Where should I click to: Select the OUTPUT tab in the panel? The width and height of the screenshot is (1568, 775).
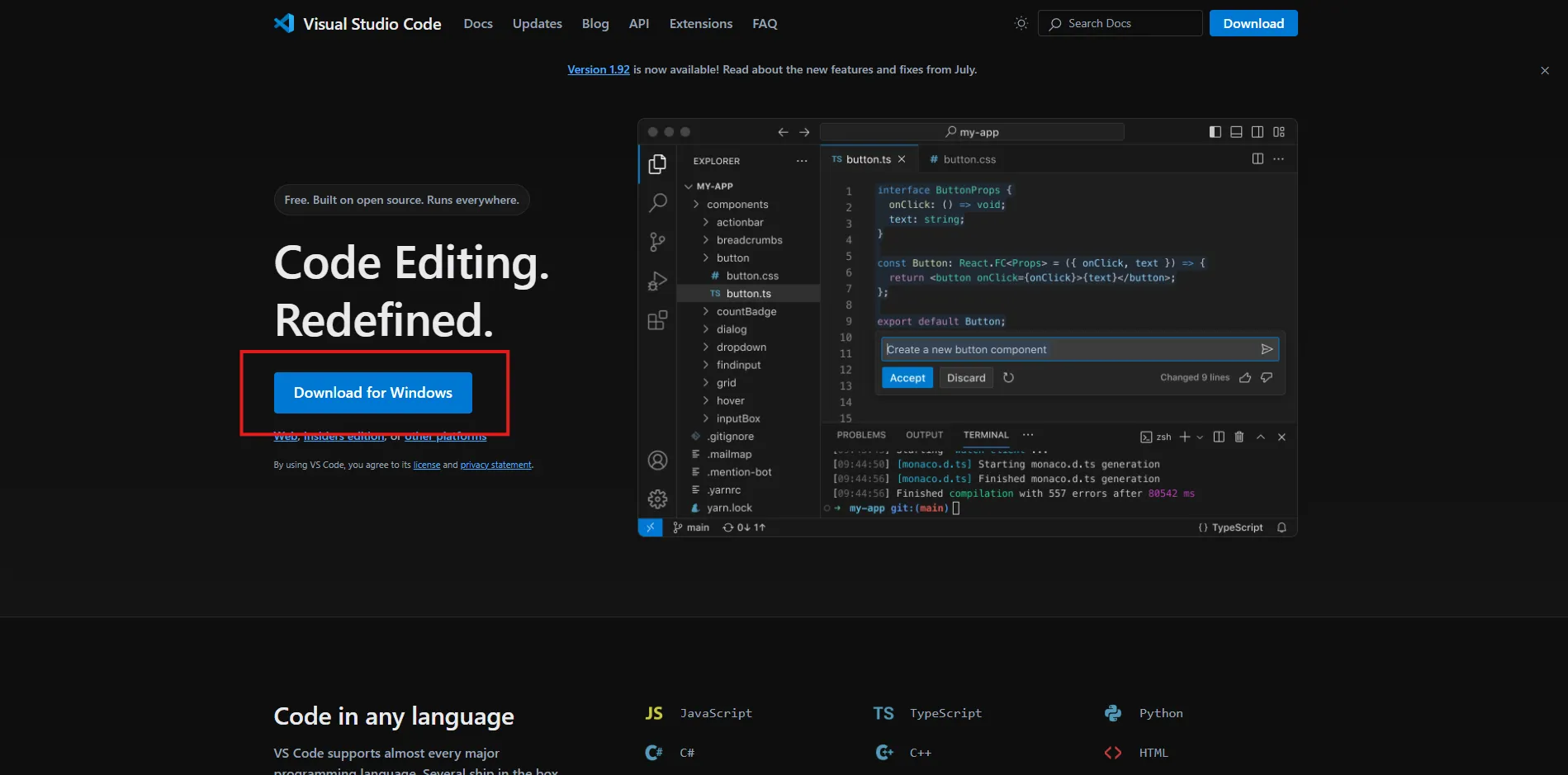[x=924, y=434]
